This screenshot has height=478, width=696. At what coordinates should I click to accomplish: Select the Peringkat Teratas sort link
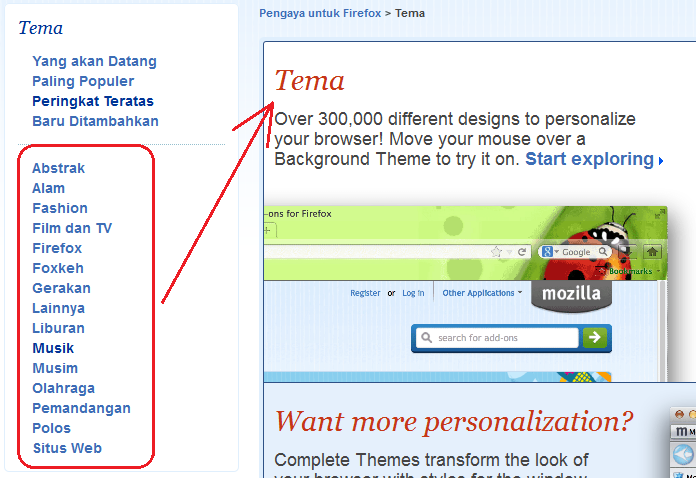(93, 101)
